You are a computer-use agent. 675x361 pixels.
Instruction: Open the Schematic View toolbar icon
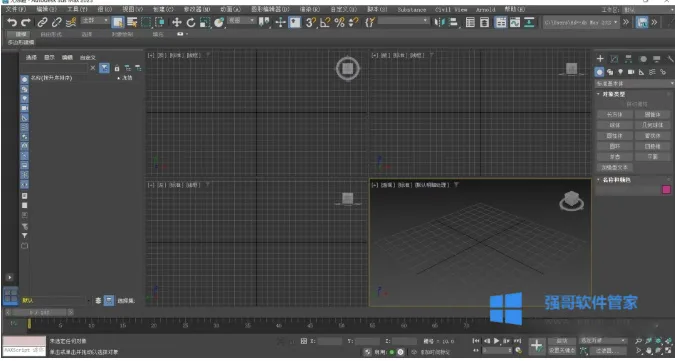coord(529,22)
